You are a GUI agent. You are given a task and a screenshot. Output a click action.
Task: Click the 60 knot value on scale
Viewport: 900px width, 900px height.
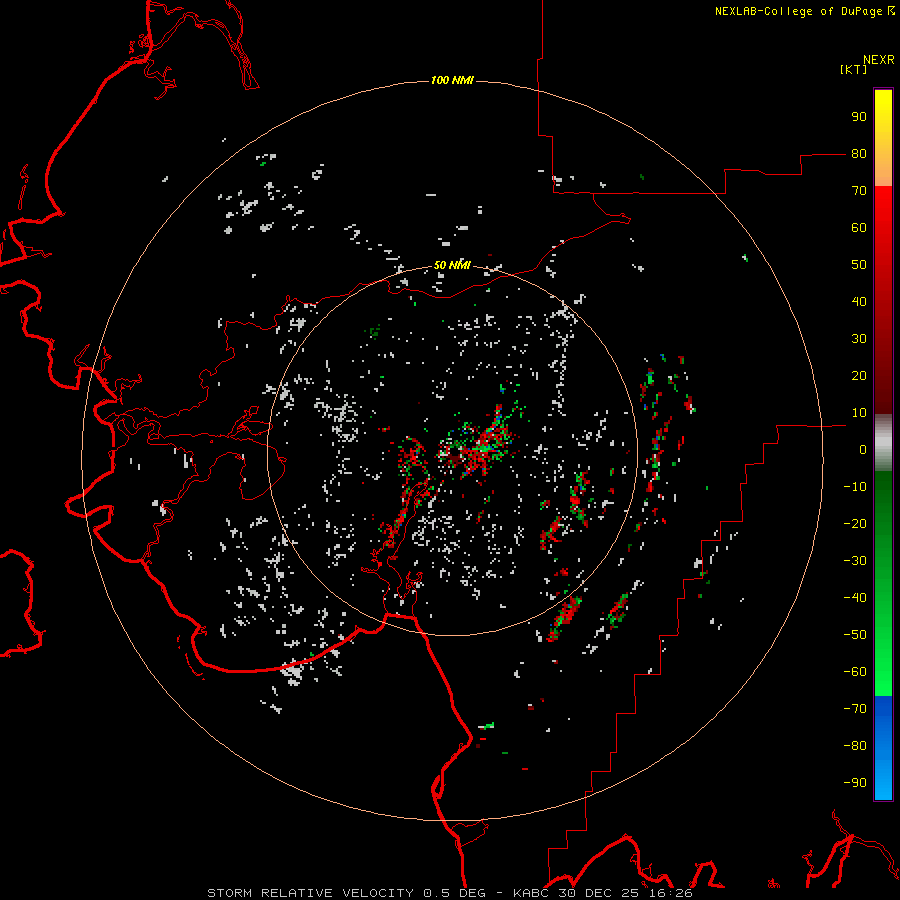click(x=859, y=228)
